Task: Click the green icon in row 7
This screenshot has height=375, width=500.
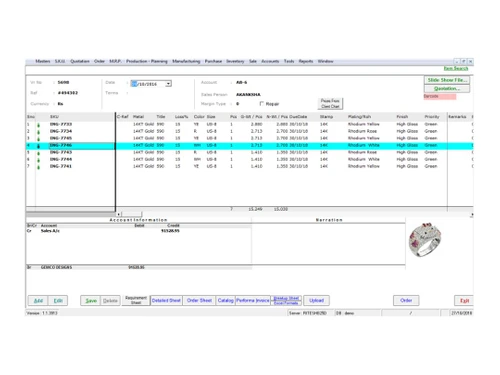Action: tap(38, 167)
